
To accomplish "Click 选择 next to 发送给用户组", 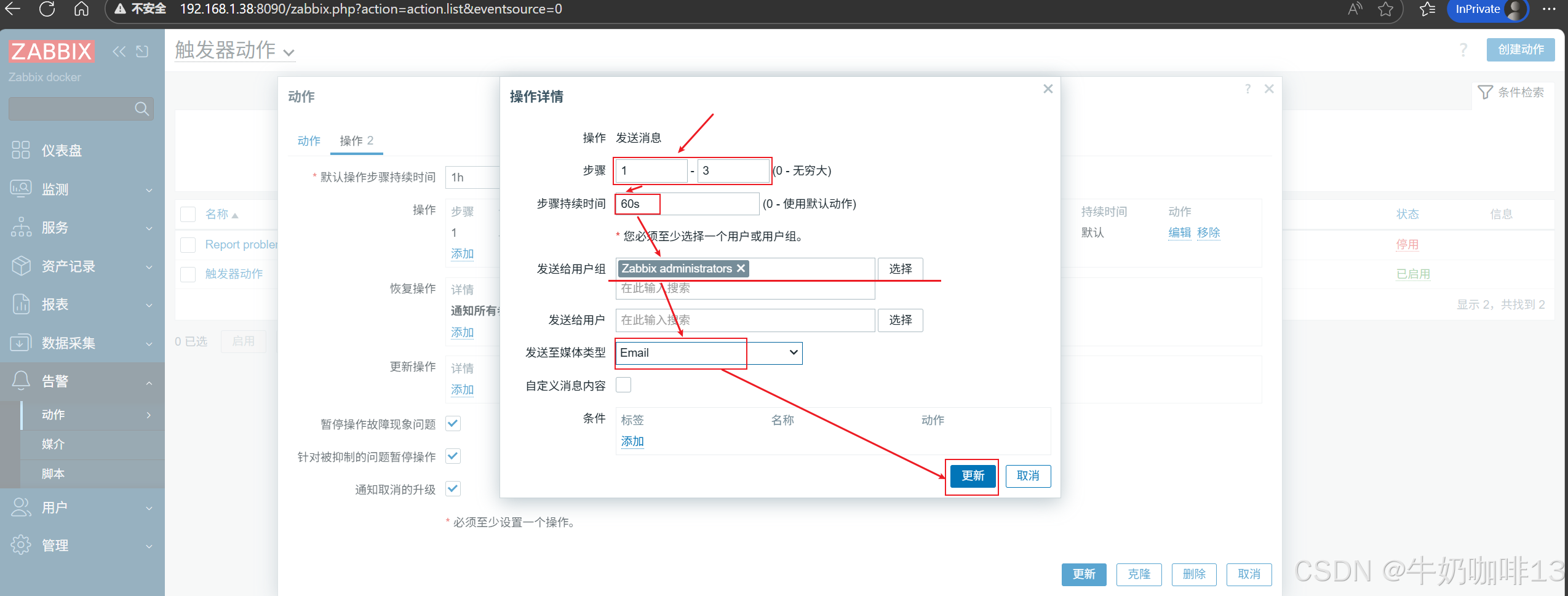I will [x=900, y=269].
